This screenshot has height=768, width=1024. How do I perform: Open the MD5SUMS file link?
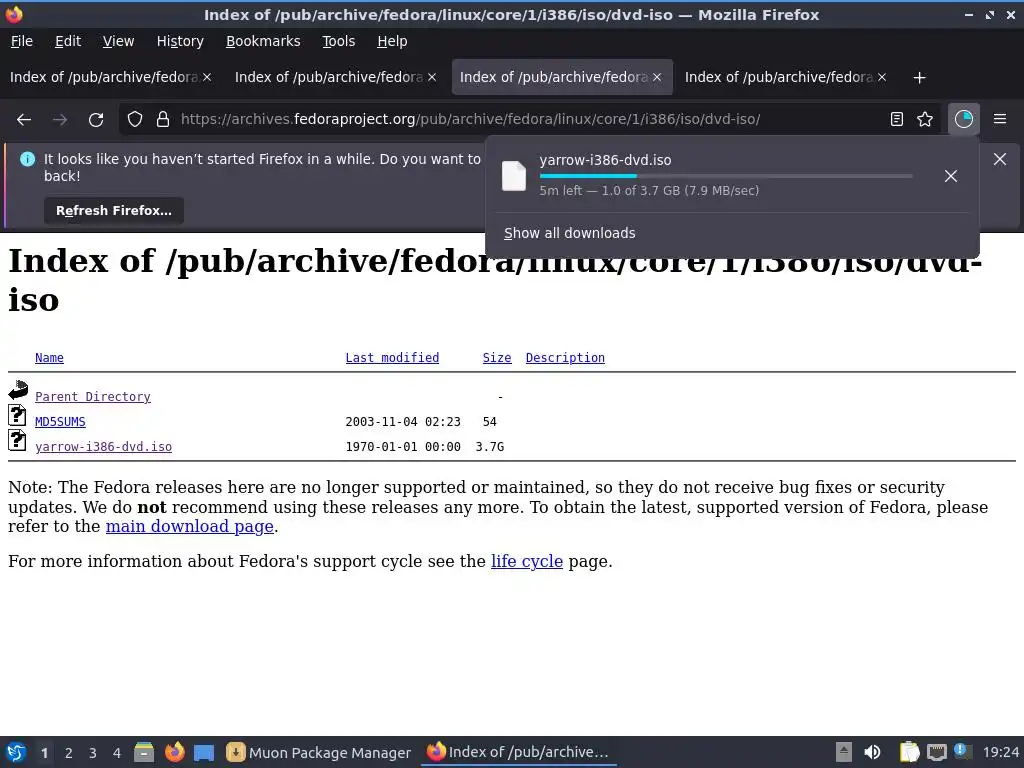tap(60, 422)
